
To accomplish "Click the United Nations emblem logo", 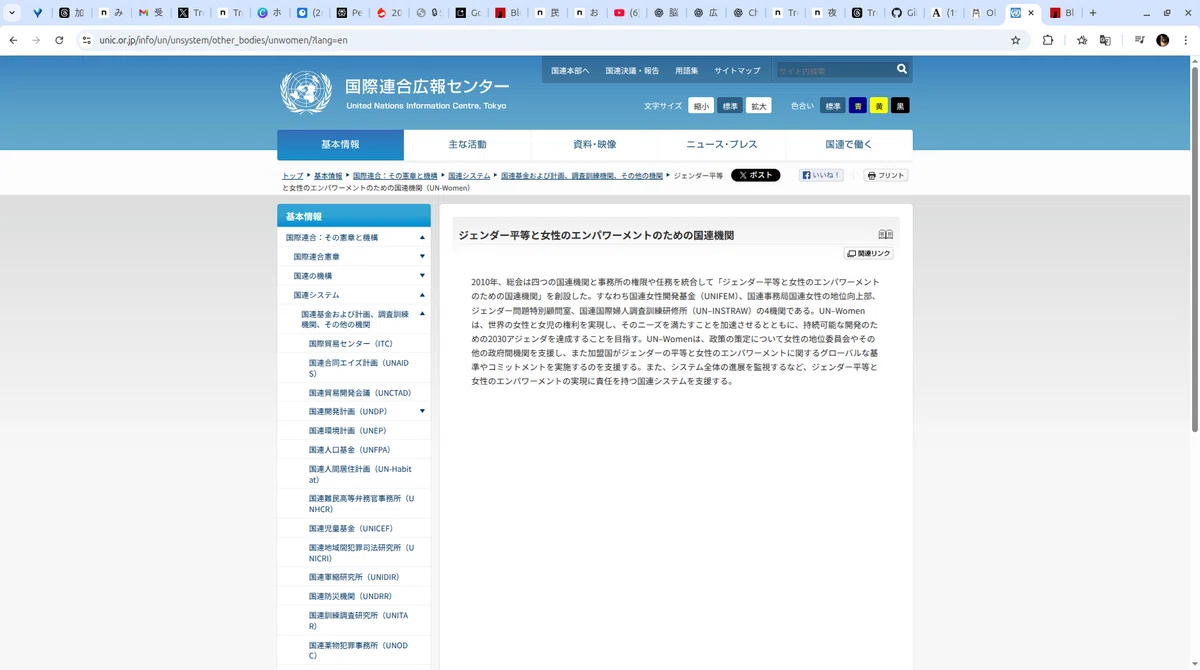I will (x=306, y=93).
